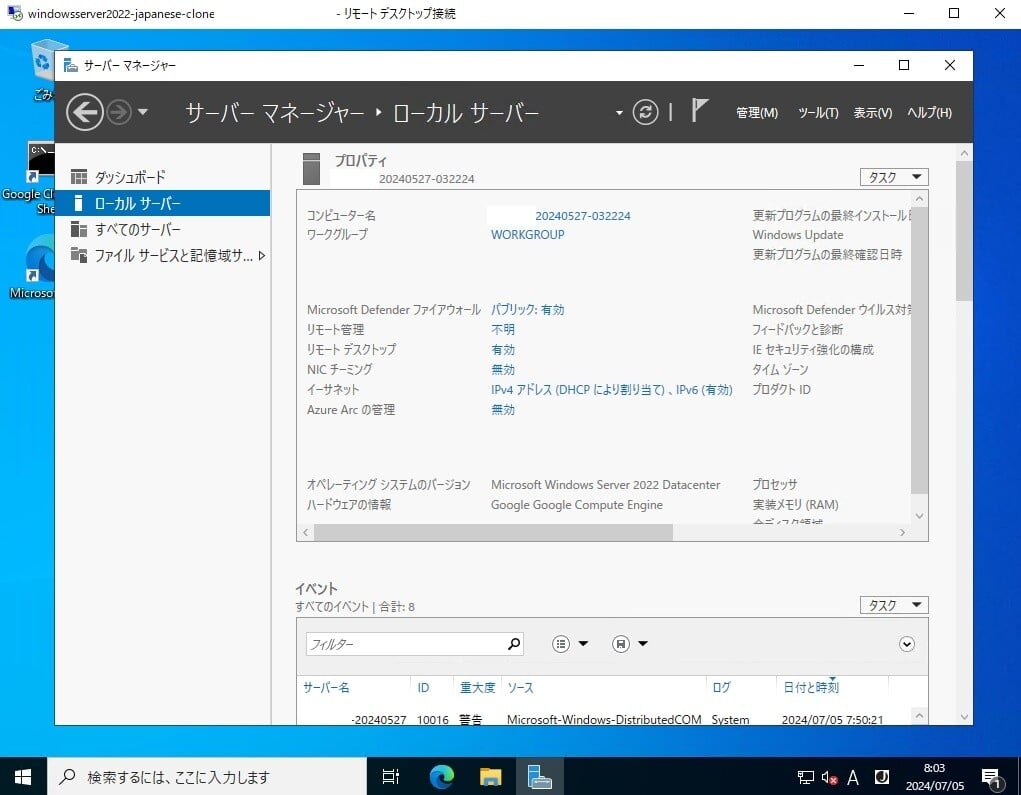
Task: Click the NIC チーミング 無効 link
Action: pyautogui.click(x=503, y=370)
